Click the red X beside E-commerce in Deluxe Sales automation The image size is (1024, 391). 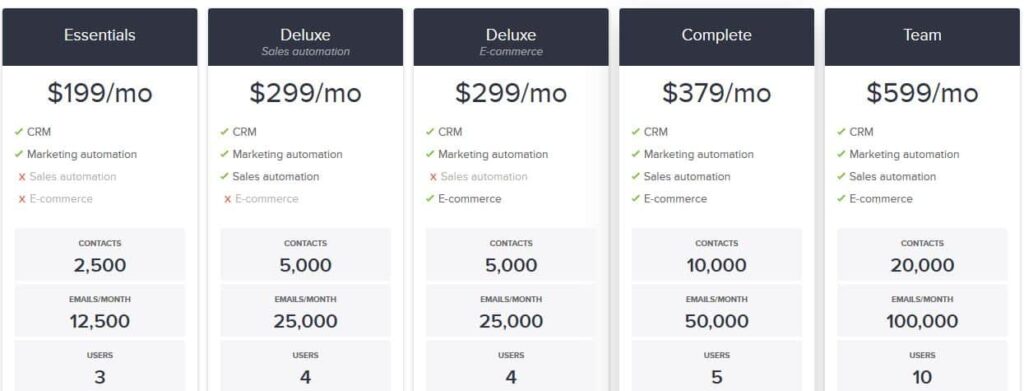point(227,199)
